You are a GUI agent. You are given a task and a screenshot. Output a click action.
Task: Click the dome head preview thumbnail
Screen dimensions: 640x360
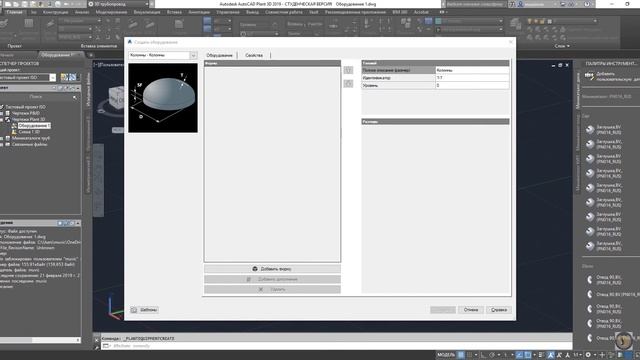pyautogui.click(x=163, y=98)
